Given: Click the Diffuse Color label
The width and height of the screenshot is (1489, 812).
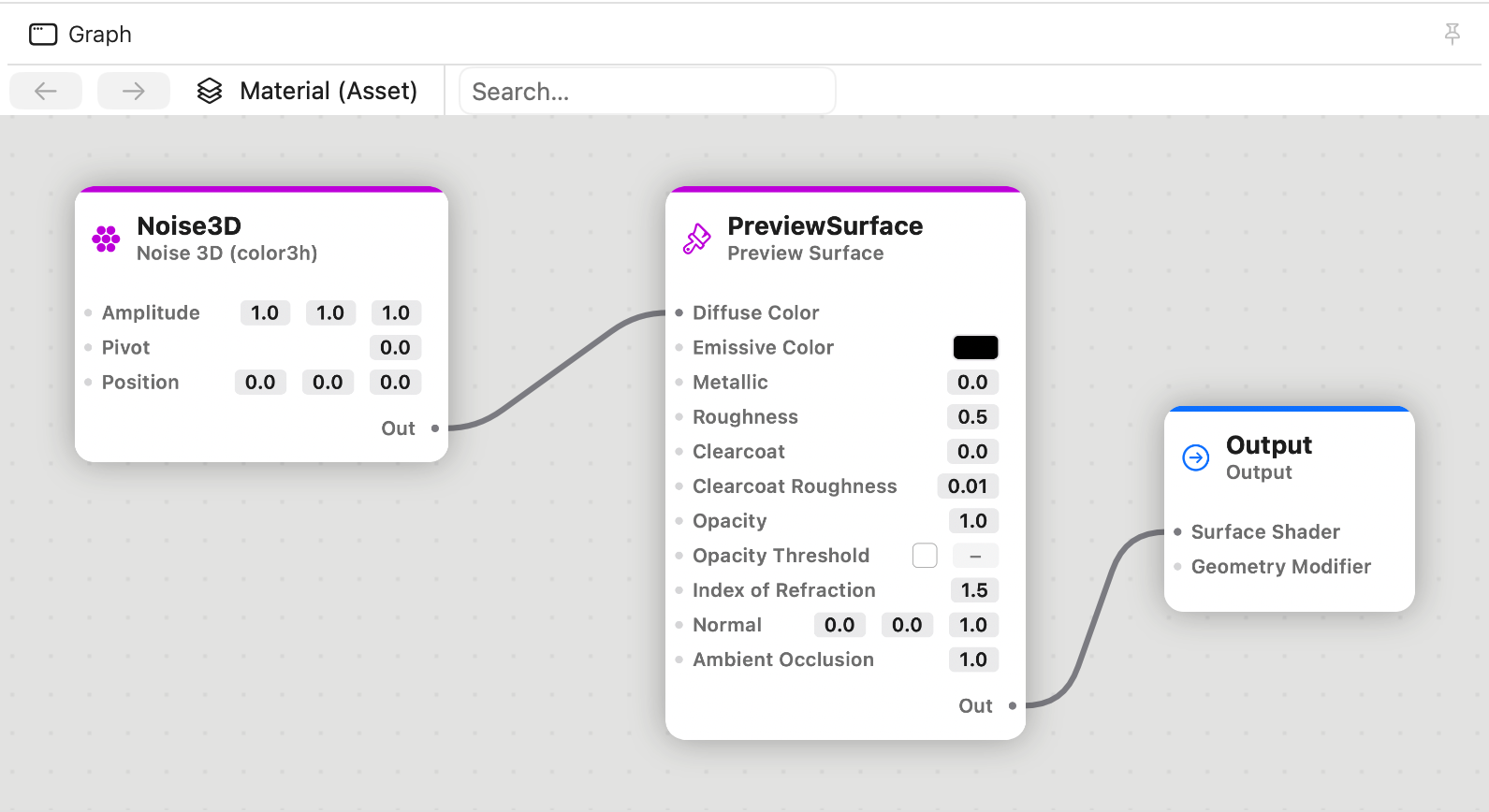Looking at the screenshot, I should point(756,312).
